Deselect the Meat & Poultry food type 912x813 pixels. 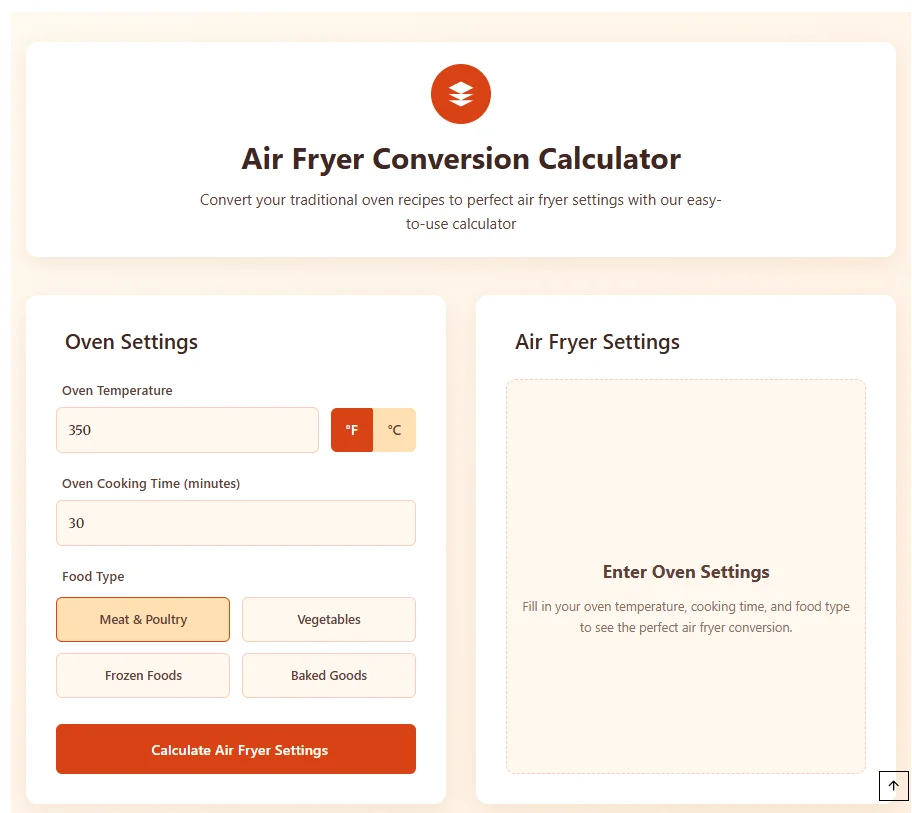[142, 619]
